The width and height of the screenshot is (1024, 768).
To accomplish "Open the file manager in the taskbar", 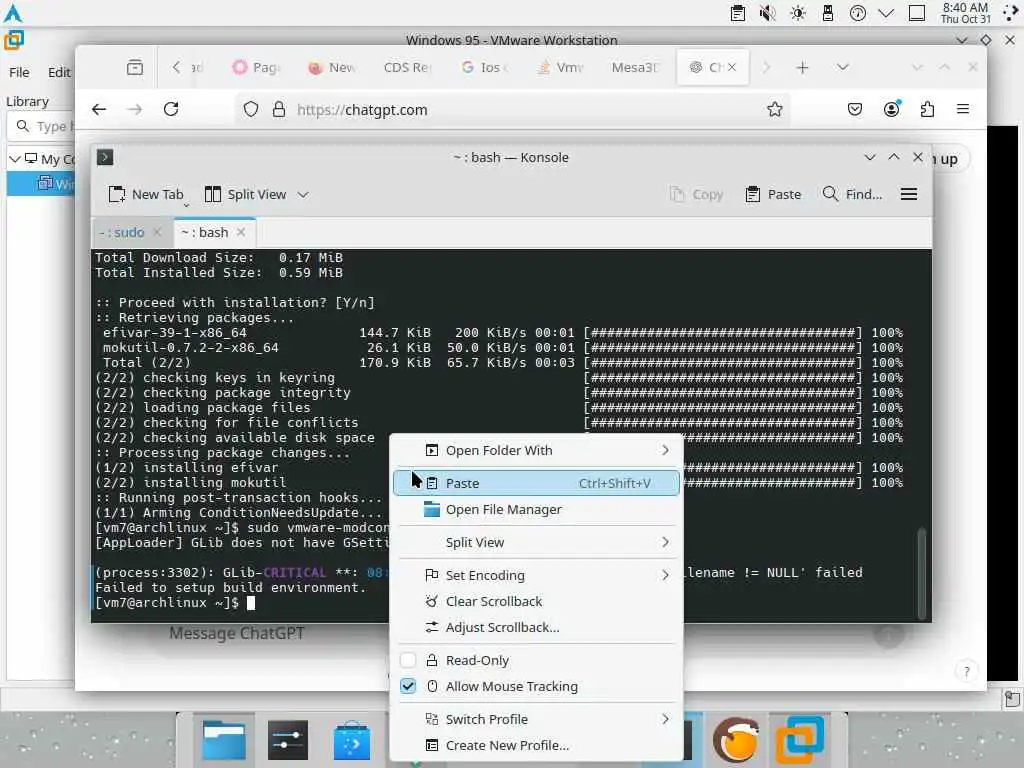I will pyautogui.click(x=224, y=740).
